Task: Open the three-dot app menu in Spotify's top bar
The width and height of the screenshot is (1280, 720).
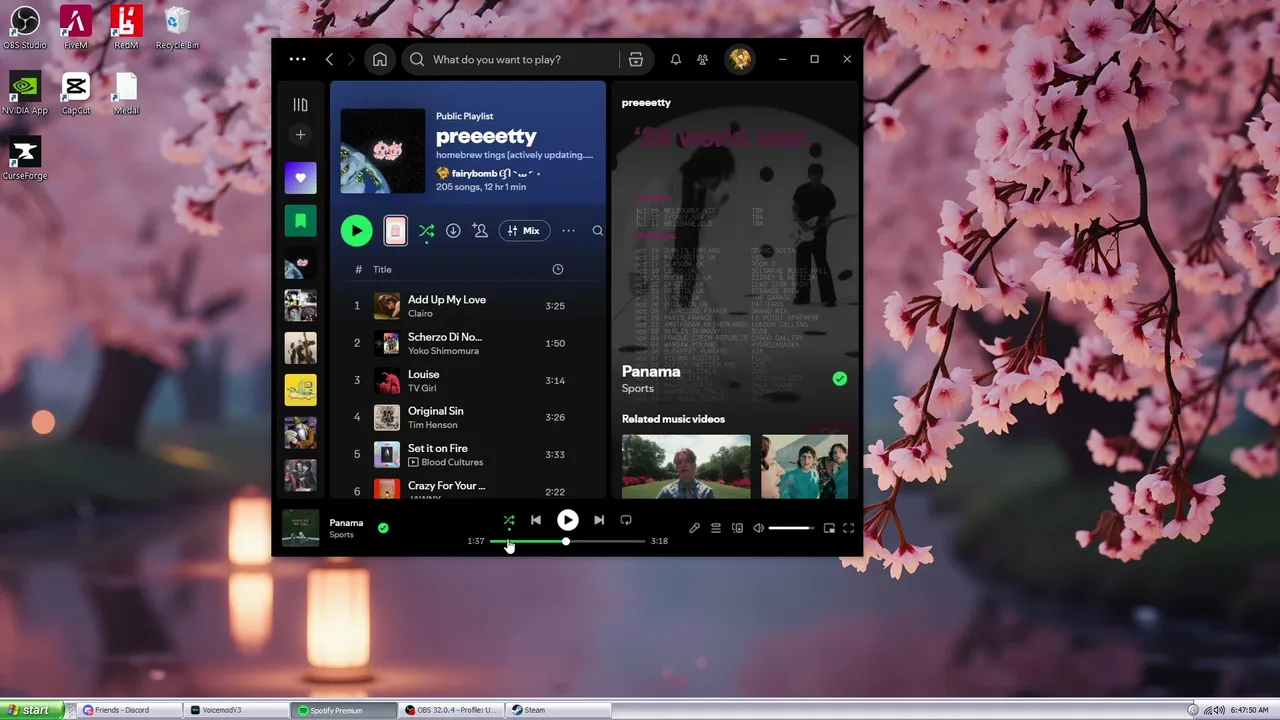Action: click(x=297, y=59)
